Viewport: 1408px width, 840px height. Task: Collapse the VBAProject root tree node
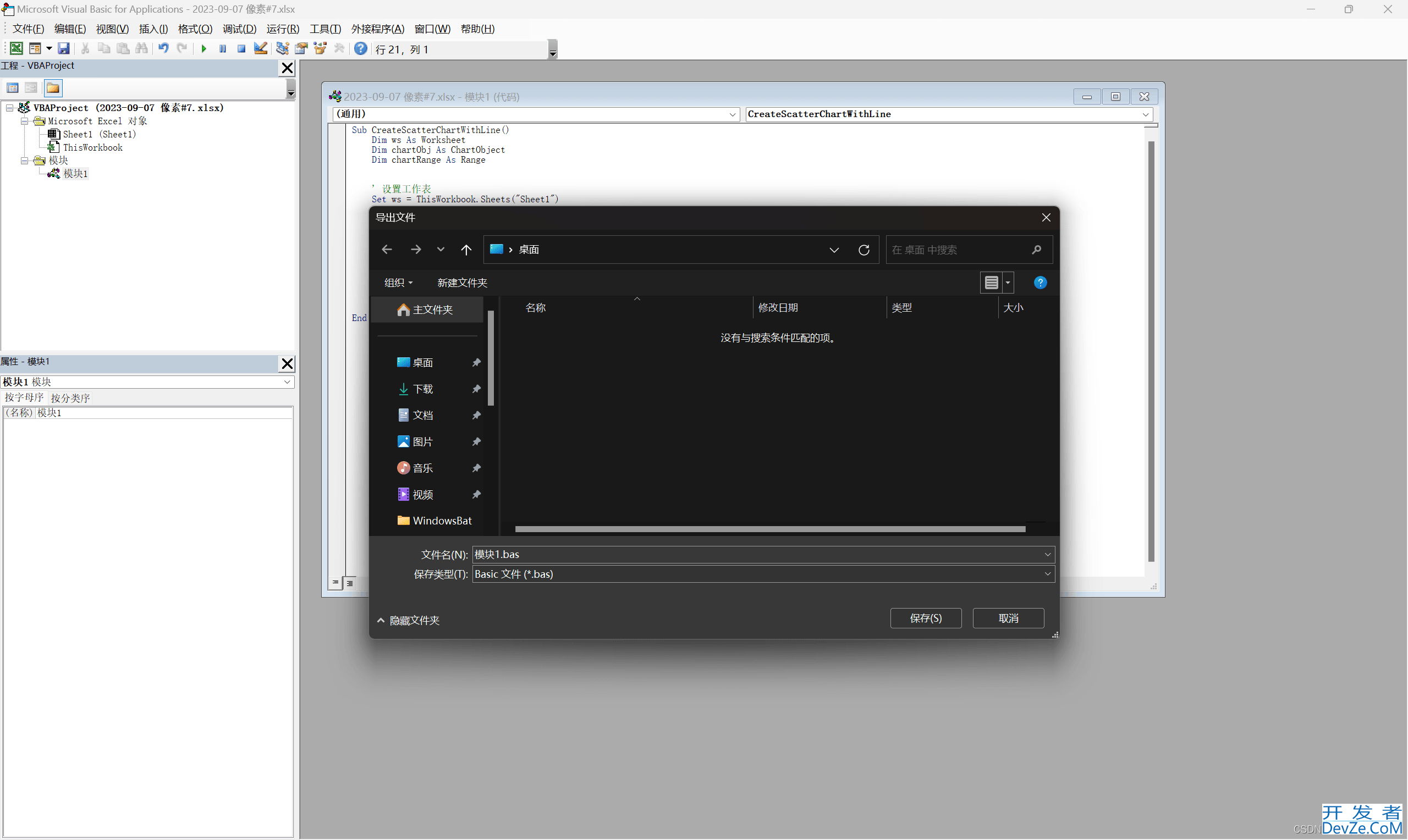coord(9,108)
